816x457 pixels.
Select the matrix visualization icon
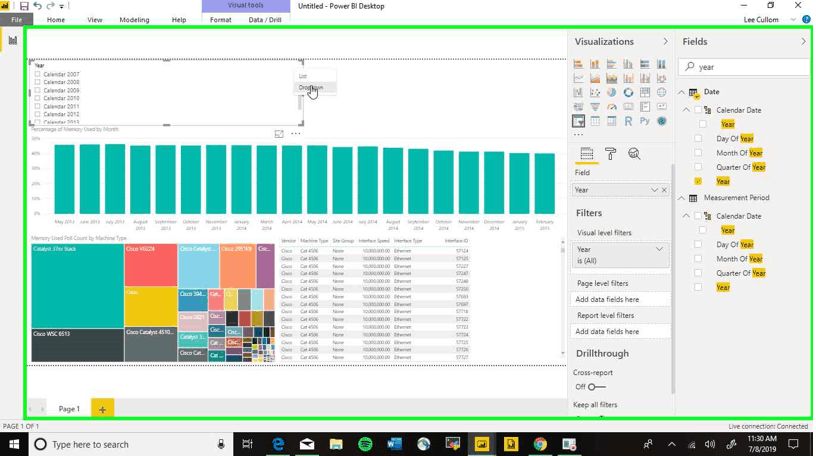(611, 121)
